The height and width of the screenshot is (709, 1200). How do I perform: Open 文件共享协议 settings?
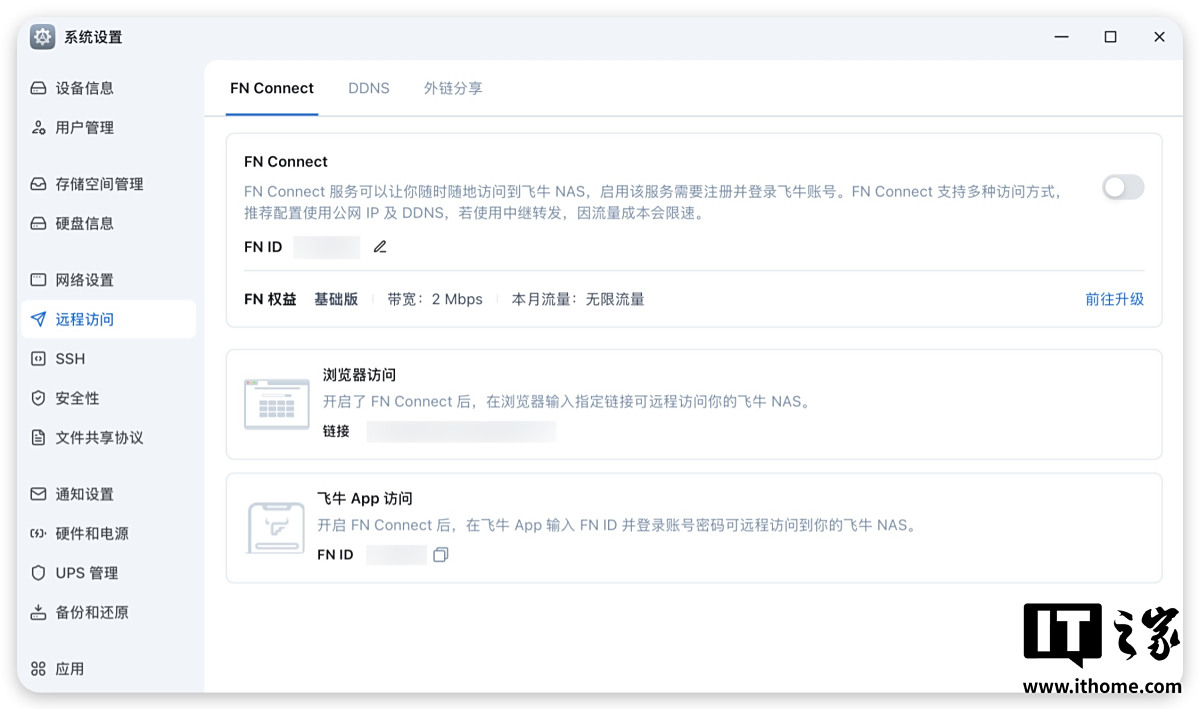(x=99, y=438)
